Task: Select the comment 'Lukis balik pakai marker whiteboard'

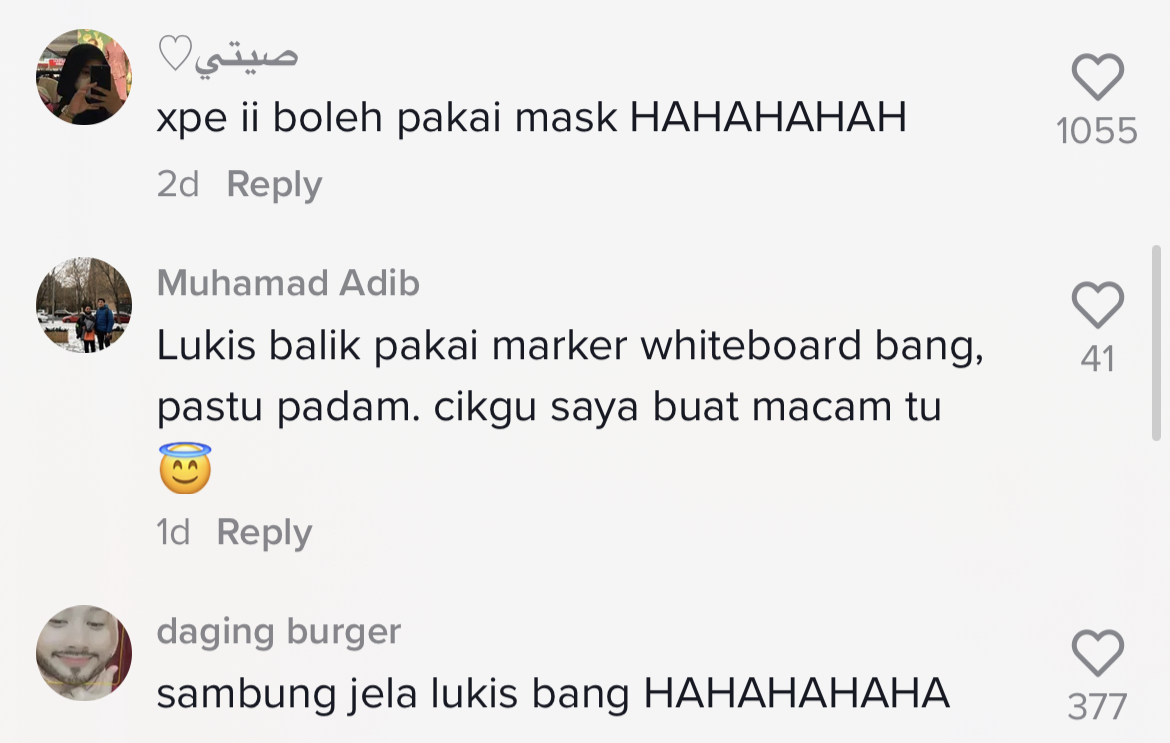Action: pos(509,346)
